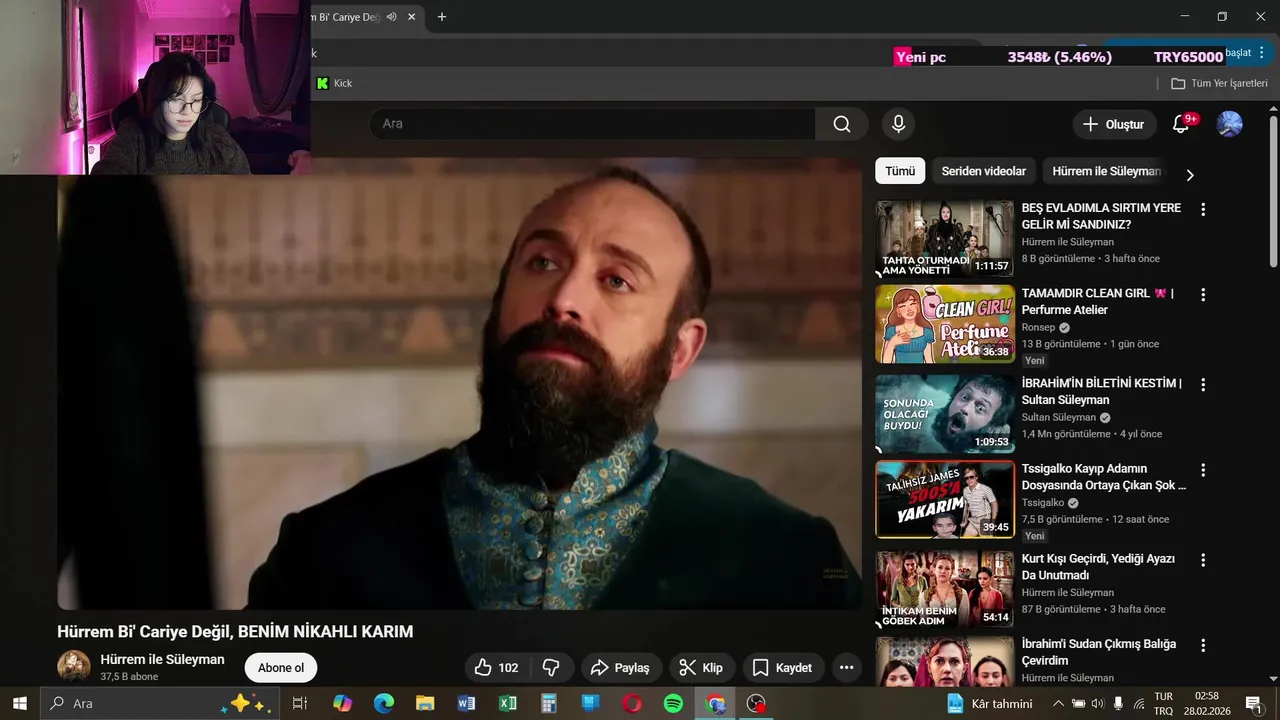Open the TAHTA OTURMADI AMA YÖNETTİ thumbnail
Screen dimensions: 1280x720
(945, 239)
